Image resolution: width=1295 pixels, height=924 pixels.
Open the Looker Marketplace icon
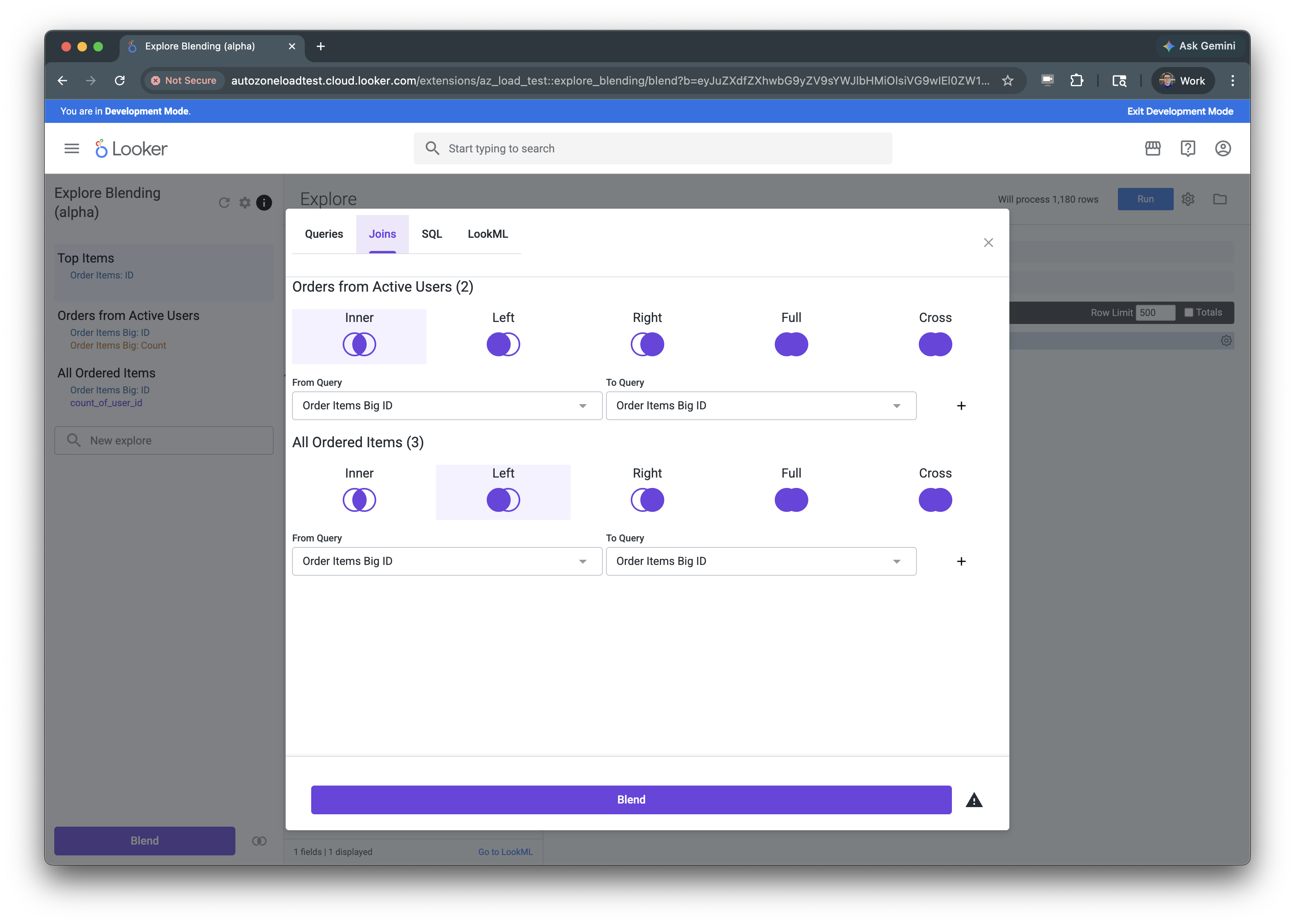[1152, 148]
